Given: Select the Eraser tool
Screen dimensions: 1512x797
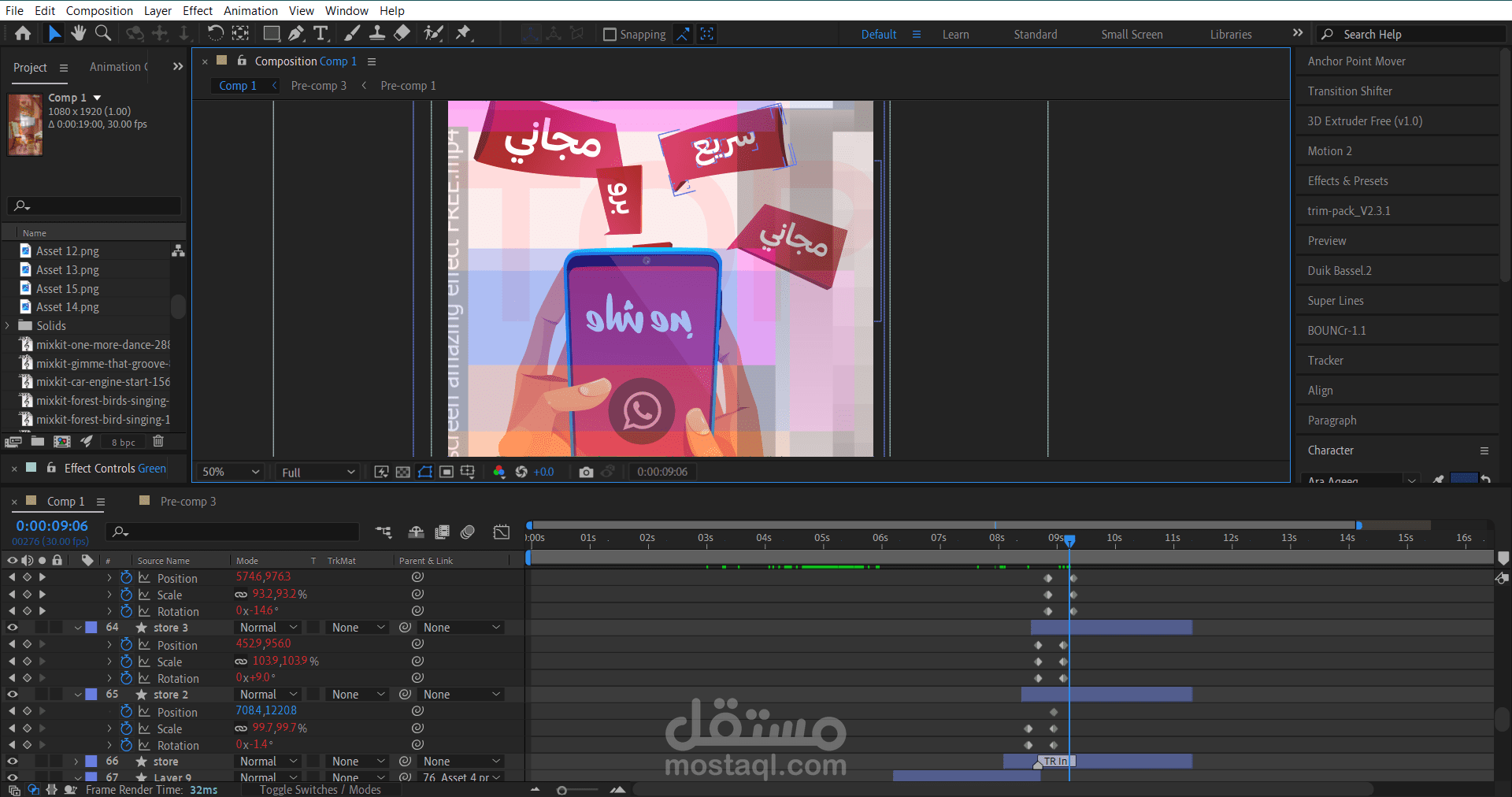Looking at the screenshot, I should (402, 33).
